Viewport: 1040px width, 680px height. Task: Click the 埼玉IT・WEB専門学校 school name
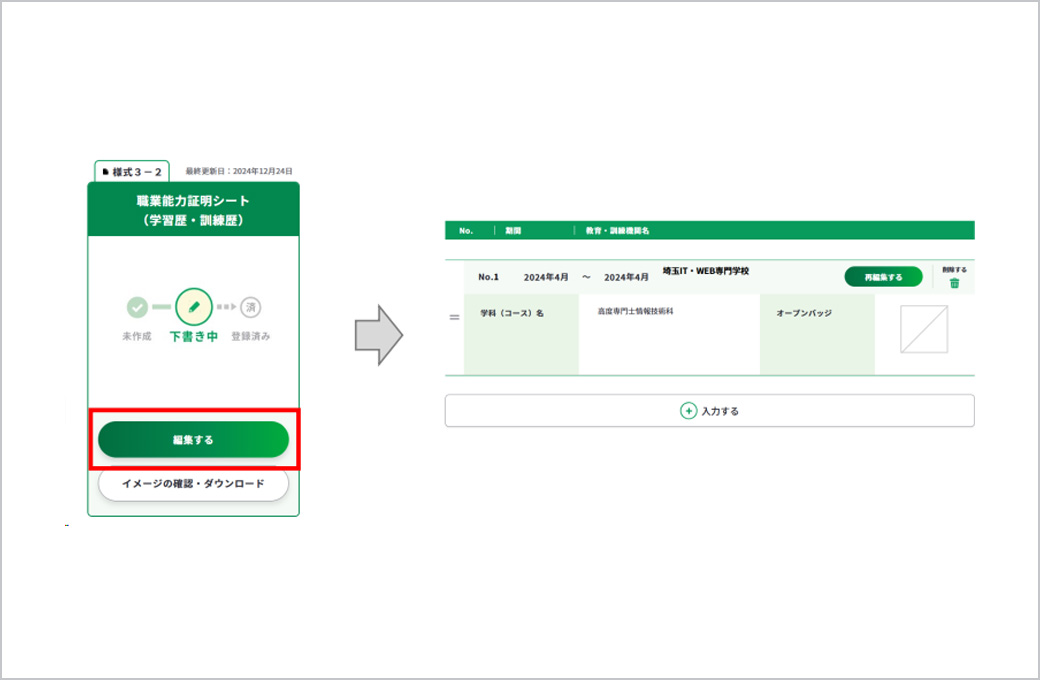[x=706, y=271]
